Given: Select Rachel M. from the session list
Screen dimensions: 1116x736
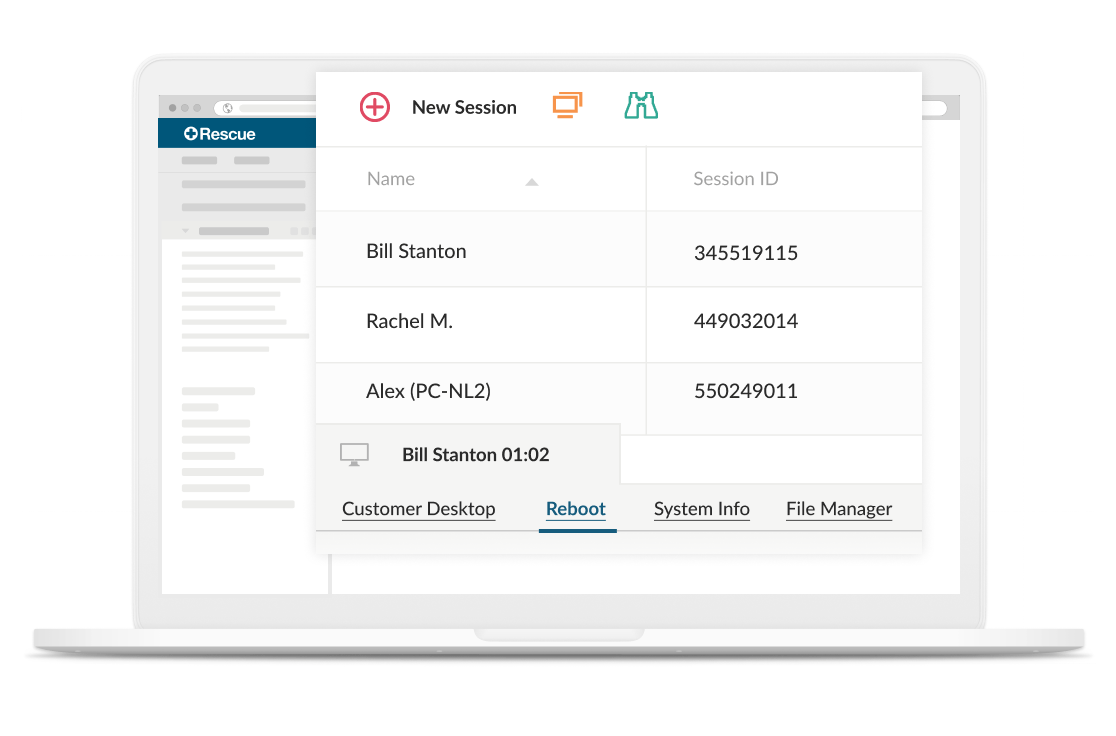Looking at the screenshot, I should click(x=410, y=321).
